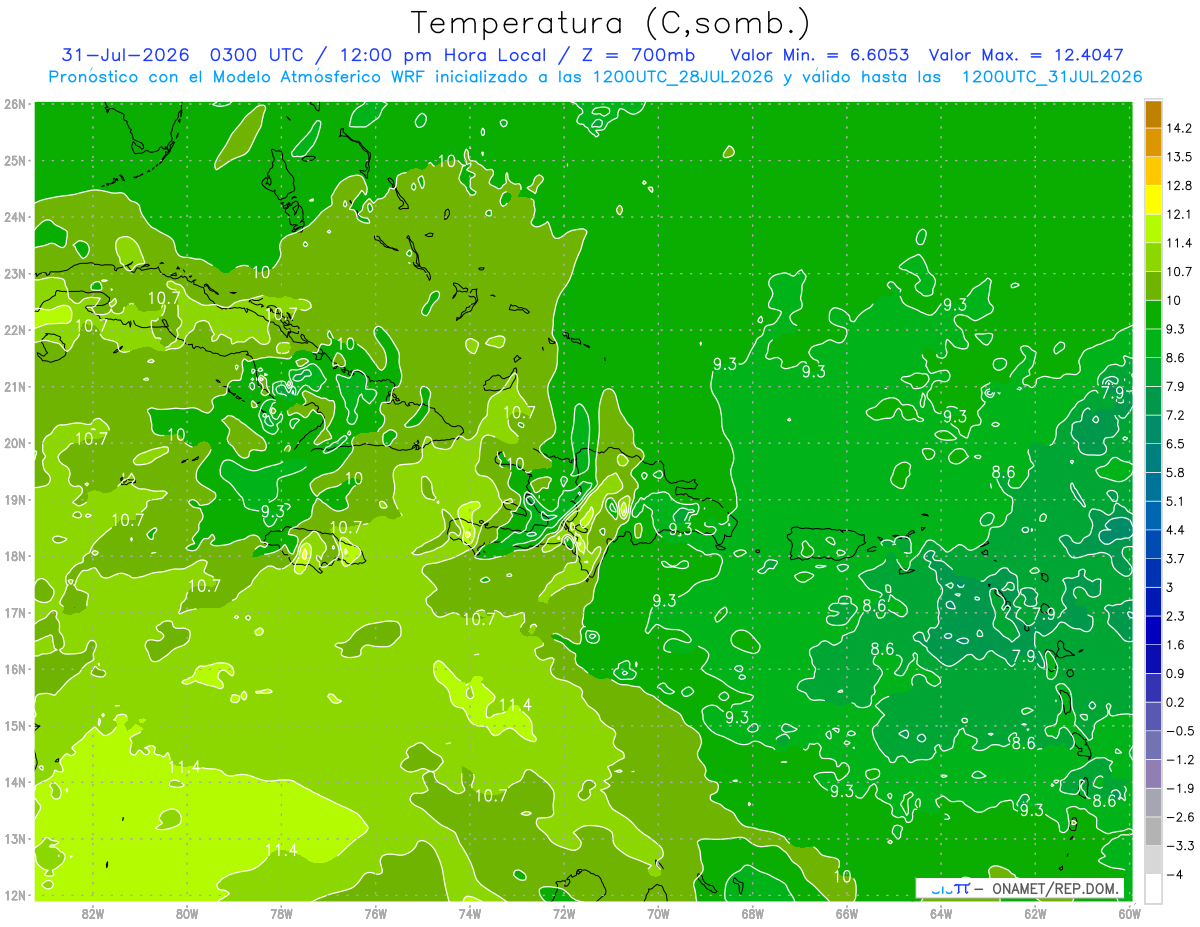Screen dimensions: 1200x927
Task: Click the colorbar value "6.5"
Action: [x=1176, y=444]
